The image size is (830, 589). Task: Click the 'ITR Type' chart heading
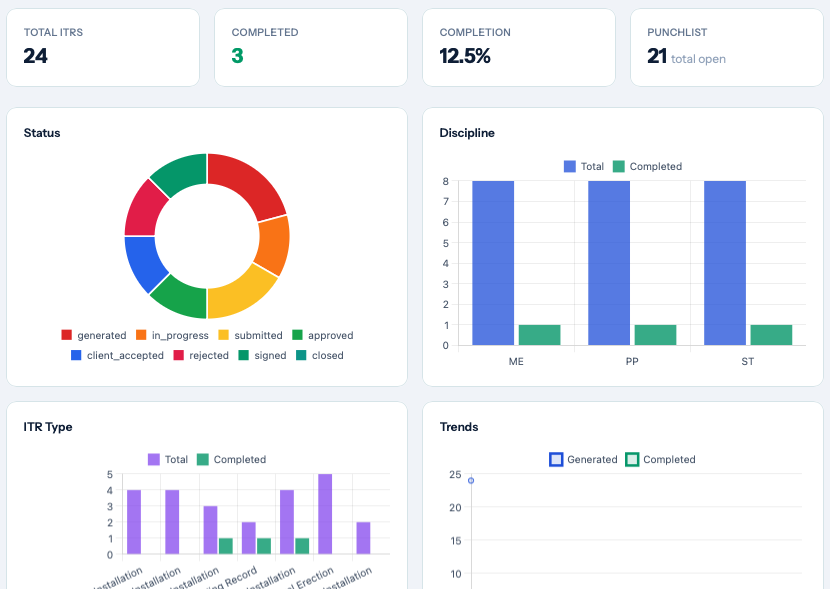48,427
